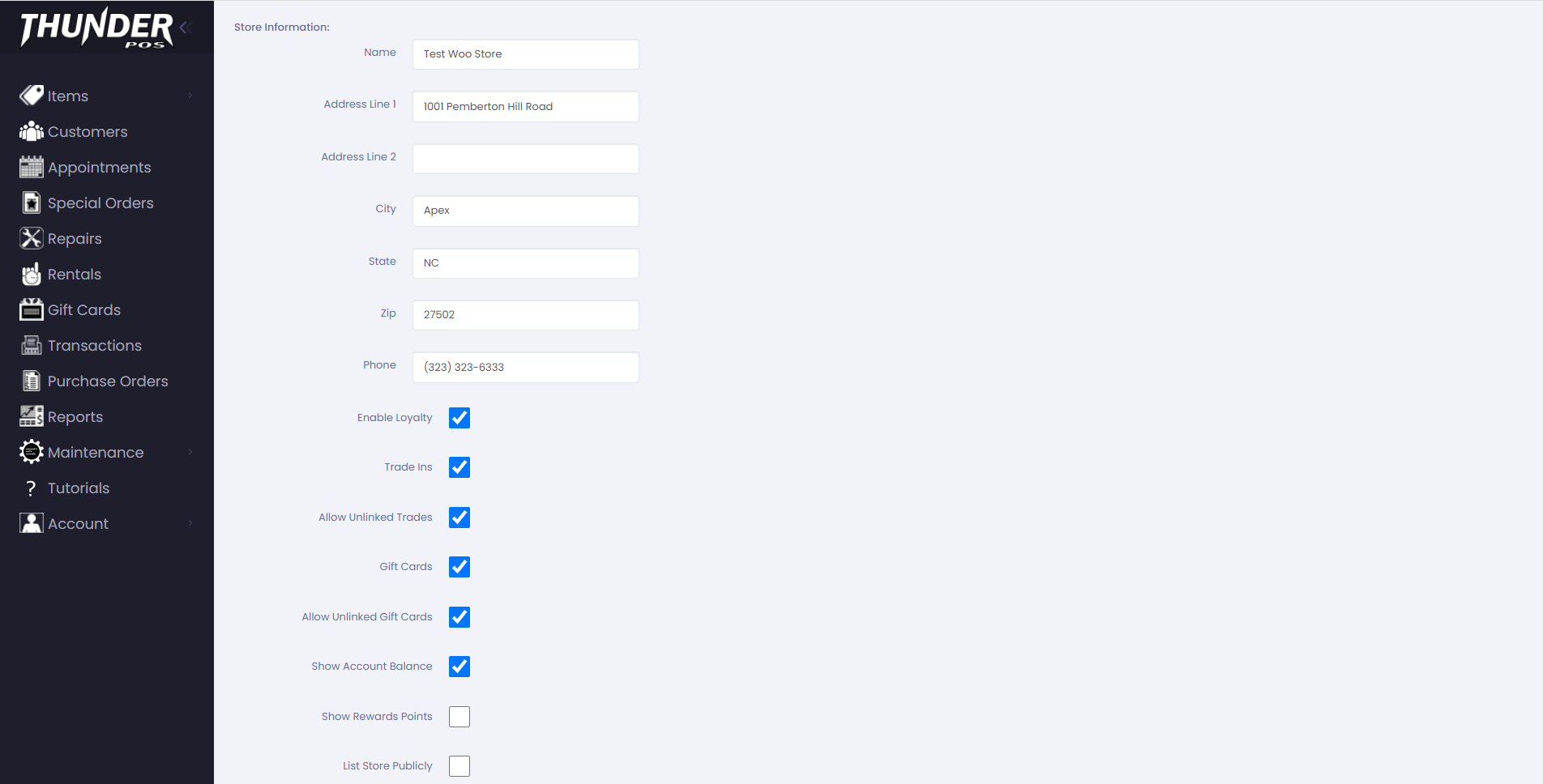This screenshot has width=1543, height=784.
Task: Click the Repairs wrench icon
Action: (x=31, y=238)
